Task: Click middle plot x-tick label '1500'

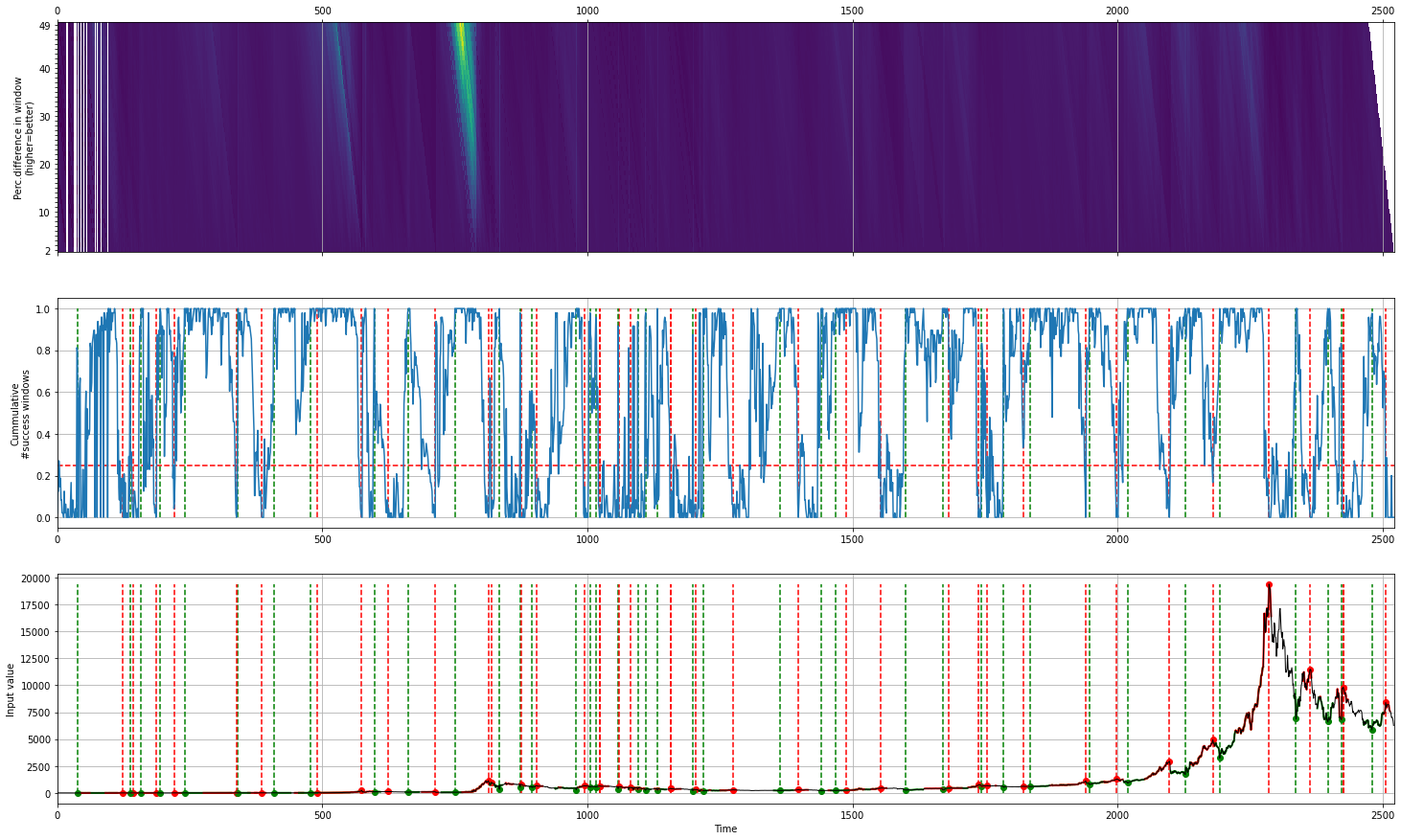Action: (852, 540)
